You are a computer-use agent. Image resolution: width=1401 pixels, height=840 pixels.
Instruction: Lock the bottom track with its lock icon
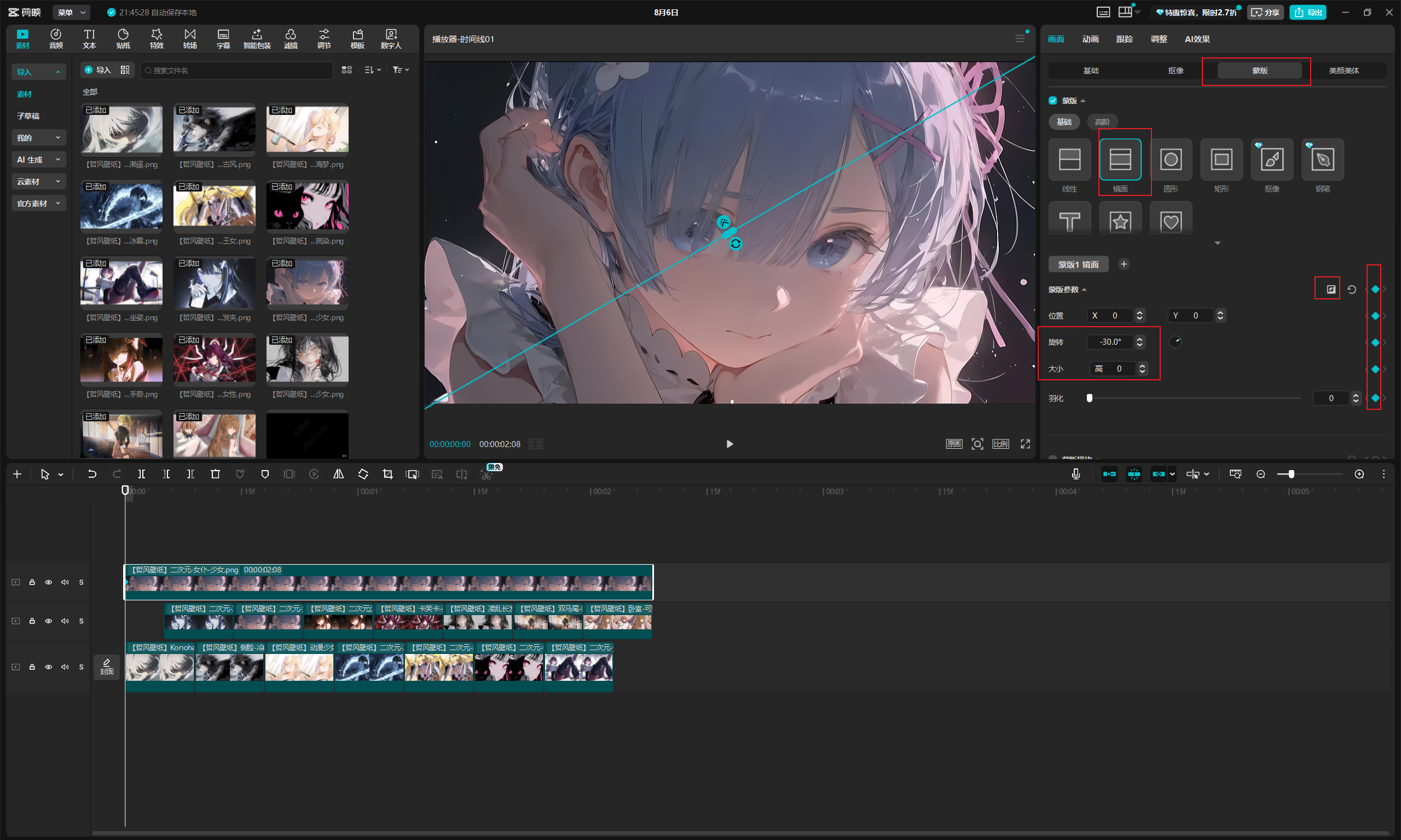(32, 667)
